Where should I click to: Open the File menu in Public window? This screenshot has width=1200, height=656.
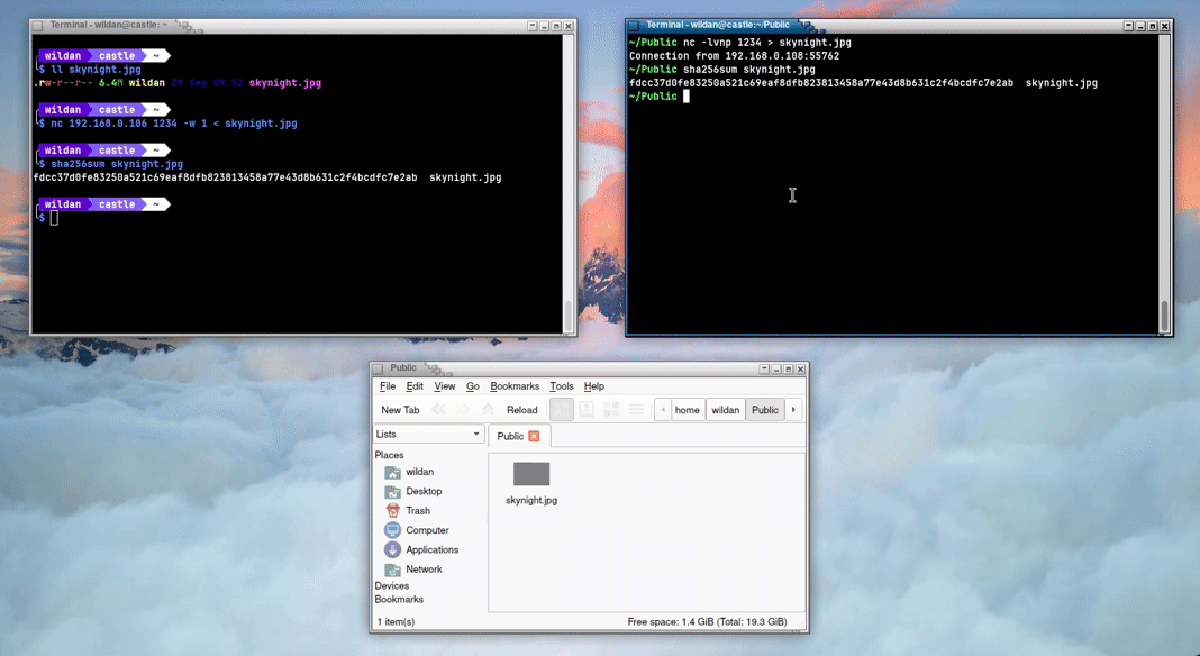tap(388, 386)
